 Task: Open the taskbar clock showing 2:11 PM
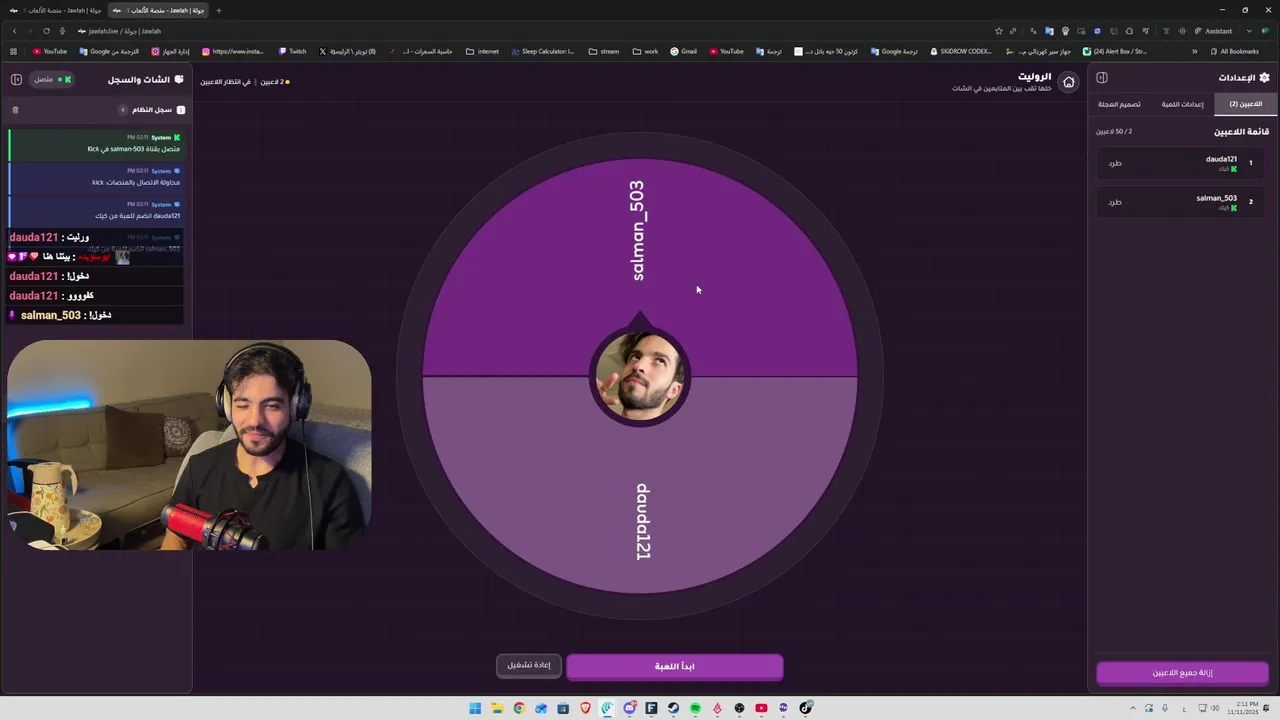(1242, 708)
